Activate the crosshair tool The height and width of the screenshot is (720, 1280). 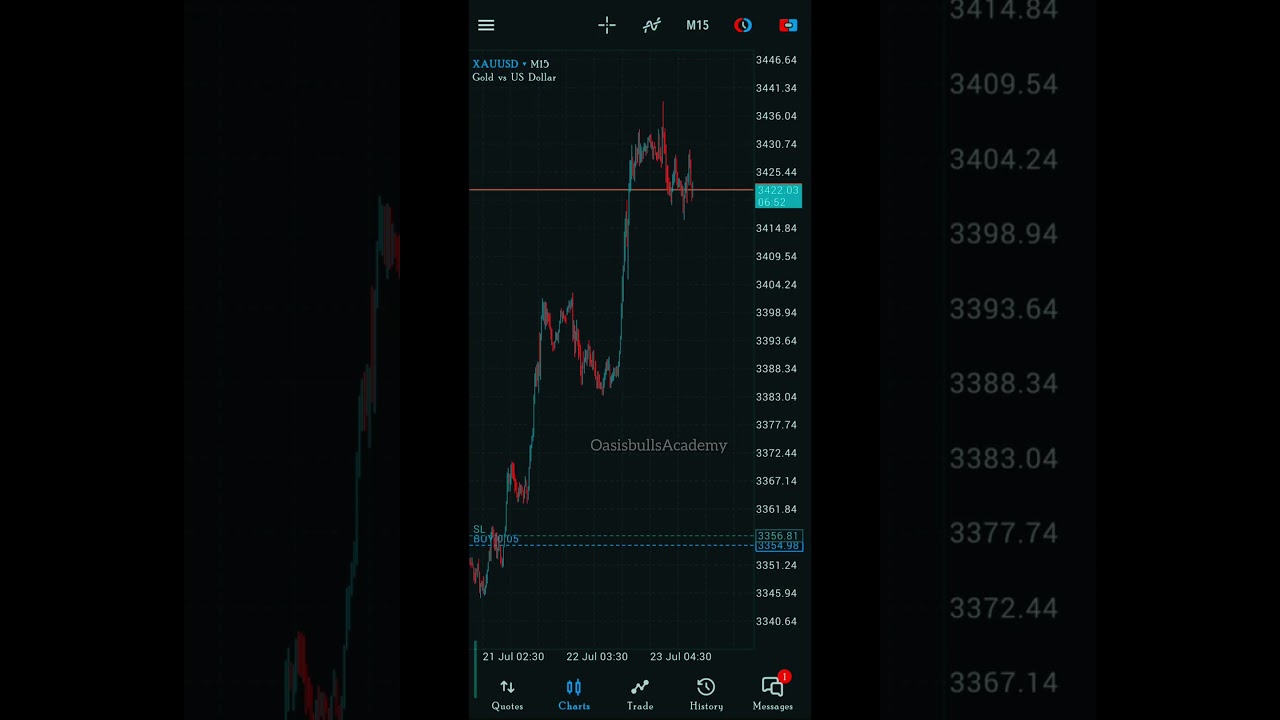607,25
